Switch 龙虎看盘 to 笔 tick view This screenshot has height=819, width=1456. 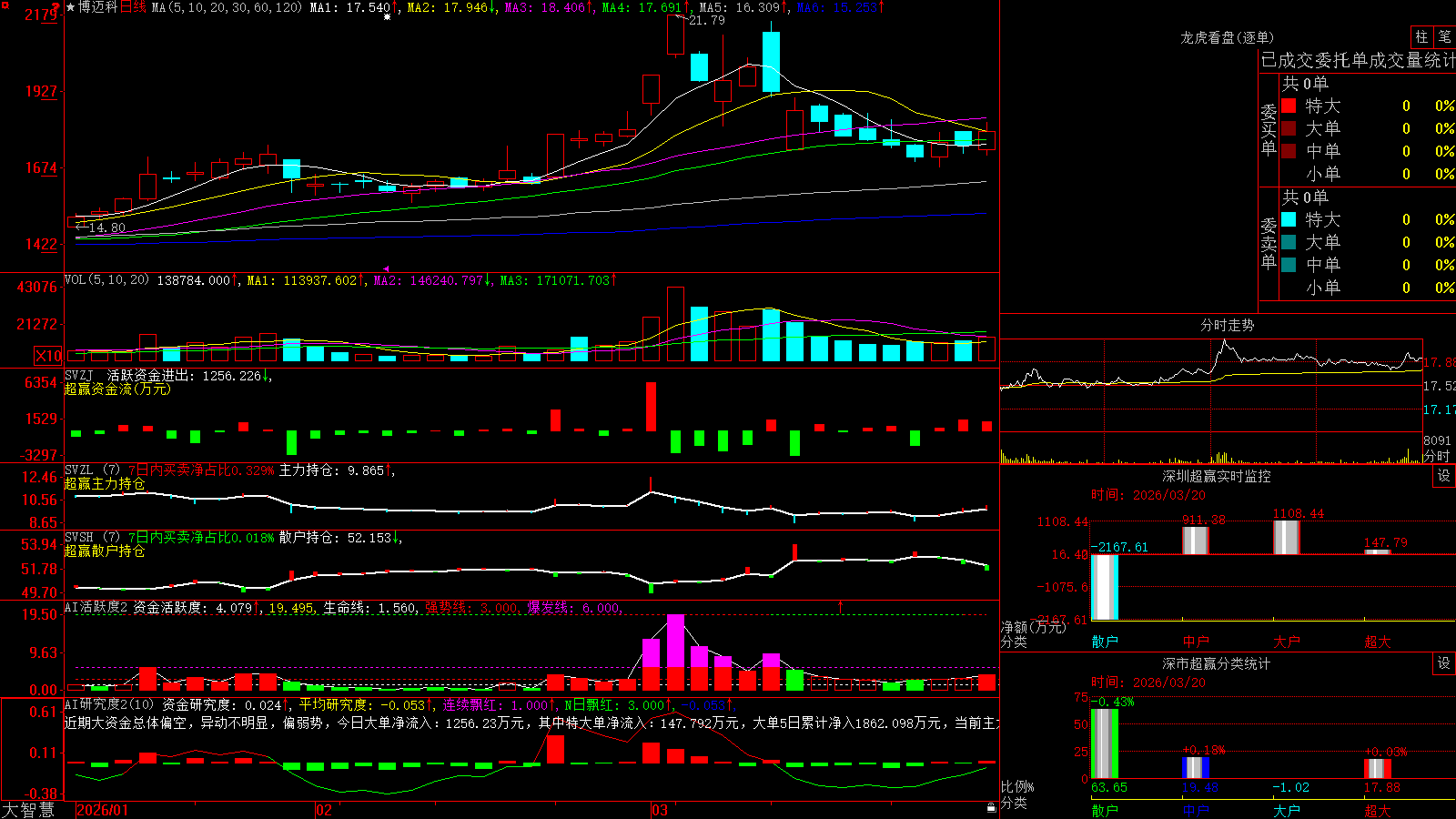1444,37
